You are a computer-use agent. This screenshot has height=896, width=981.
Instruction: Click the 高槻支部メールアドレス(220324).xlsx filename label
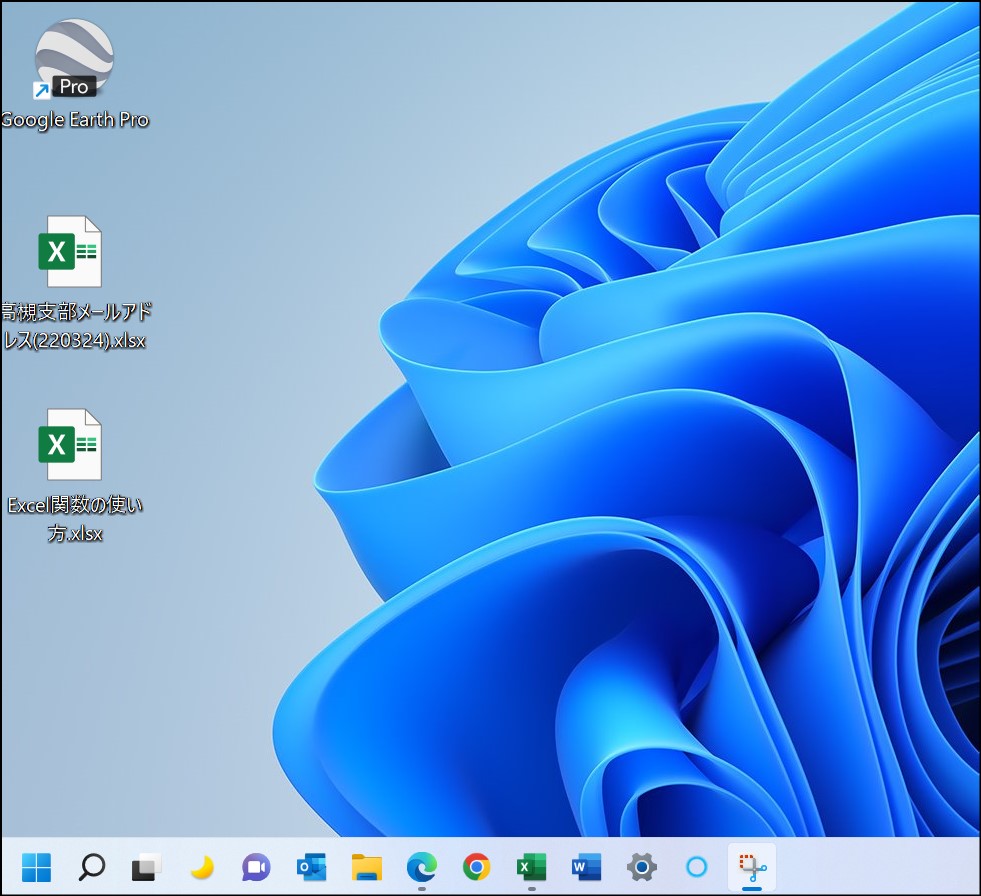(76, 326)
